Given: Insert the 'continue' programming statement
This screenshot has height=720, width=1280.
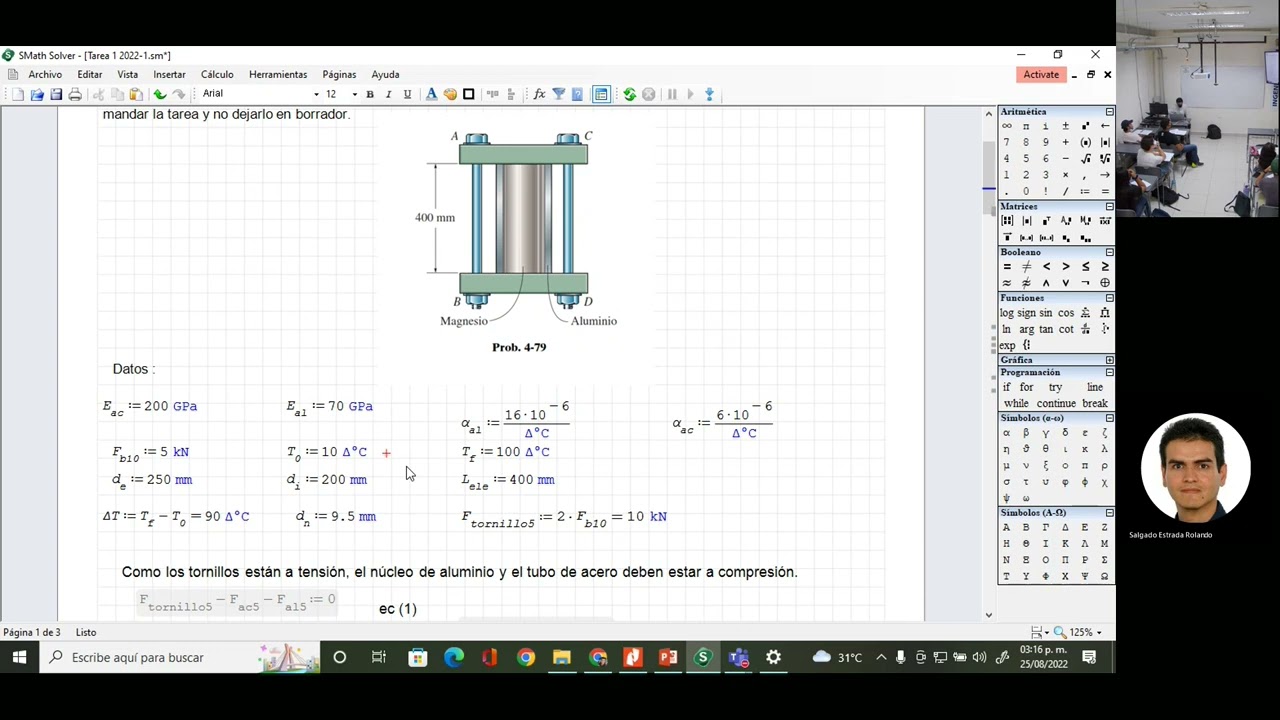Looking at the screenshot, I should pos(1056,404).
